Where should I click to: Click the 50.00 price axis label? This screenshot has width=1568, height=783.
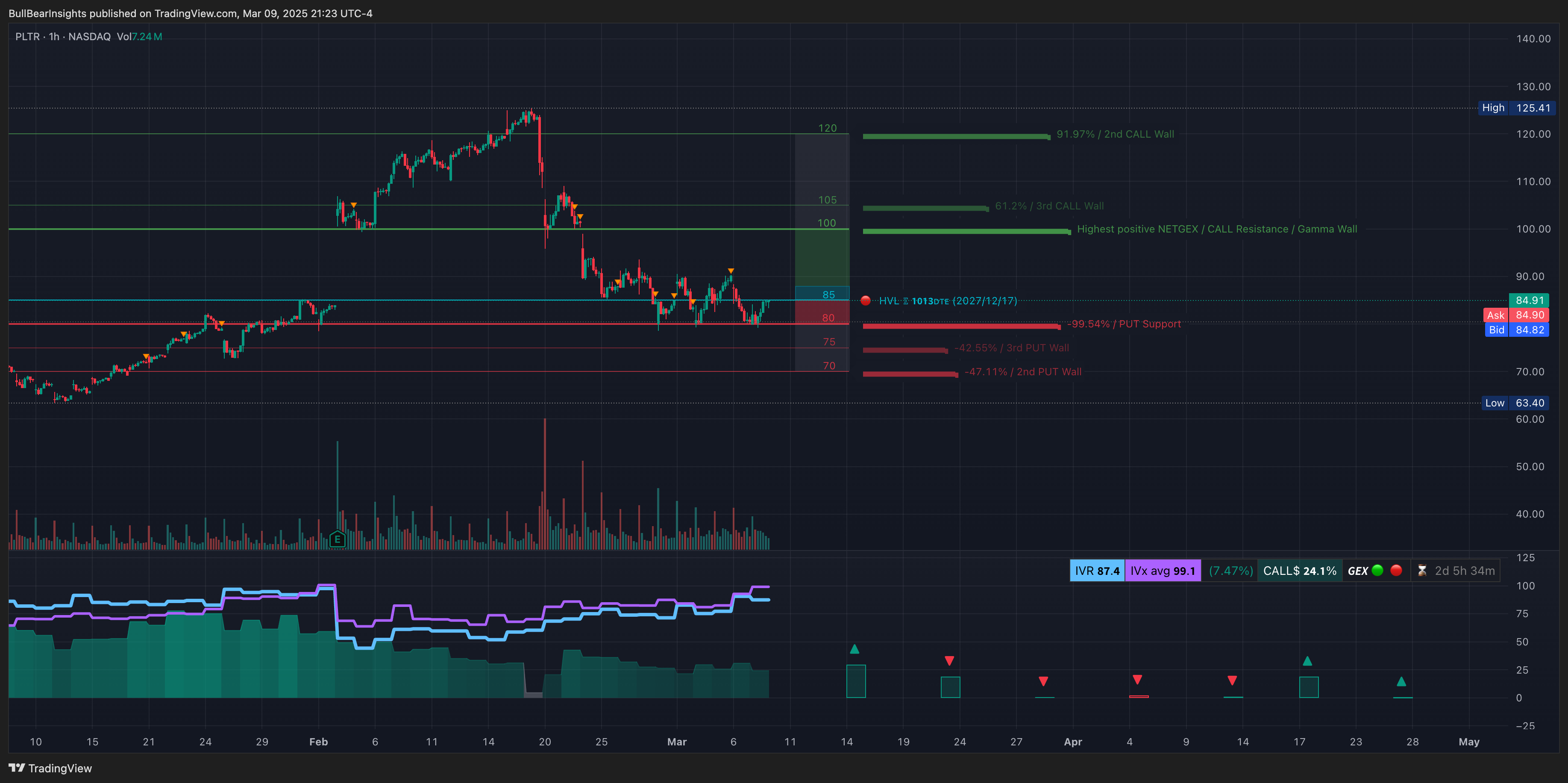[1530, 466]
